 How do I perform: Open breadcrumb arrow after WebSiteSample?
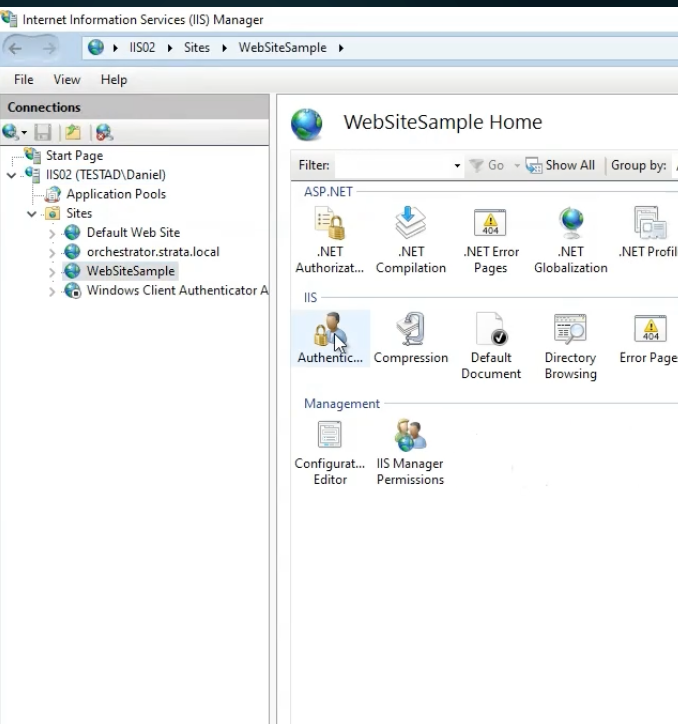point(341,48)
